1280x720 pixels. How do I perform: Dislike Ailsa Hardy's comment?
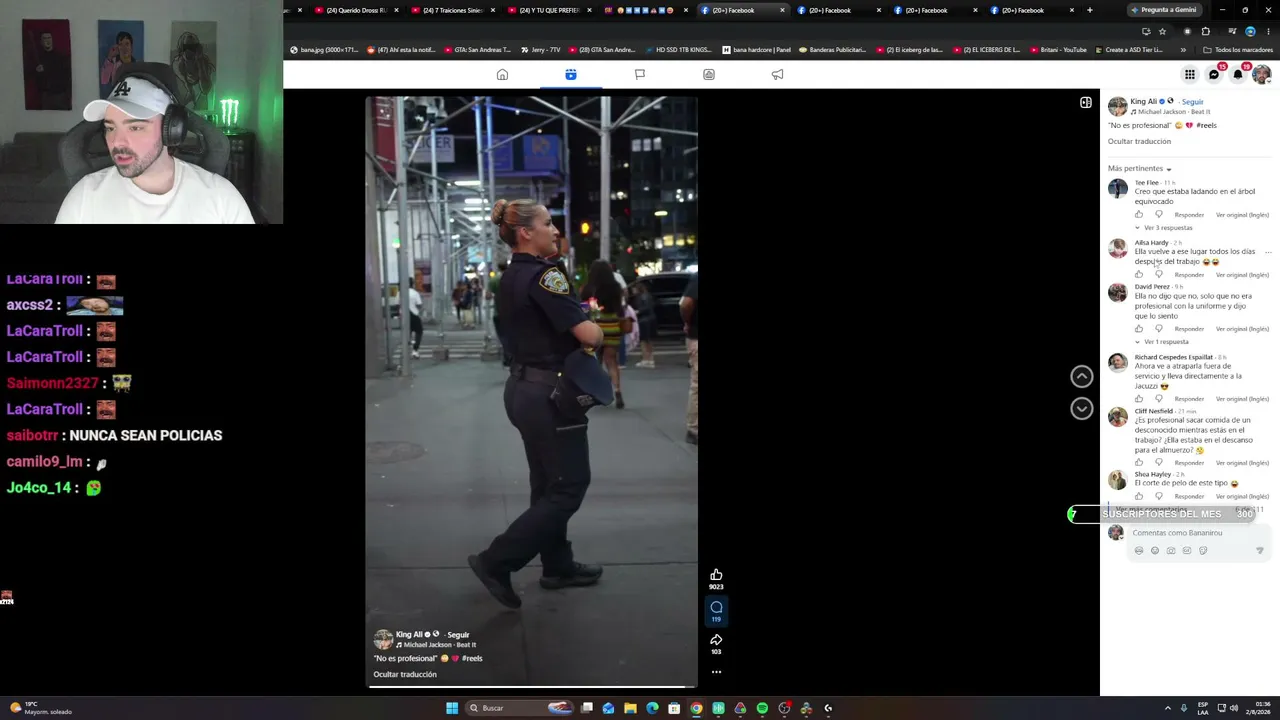pyautogui.click(x=1159, y=274)
